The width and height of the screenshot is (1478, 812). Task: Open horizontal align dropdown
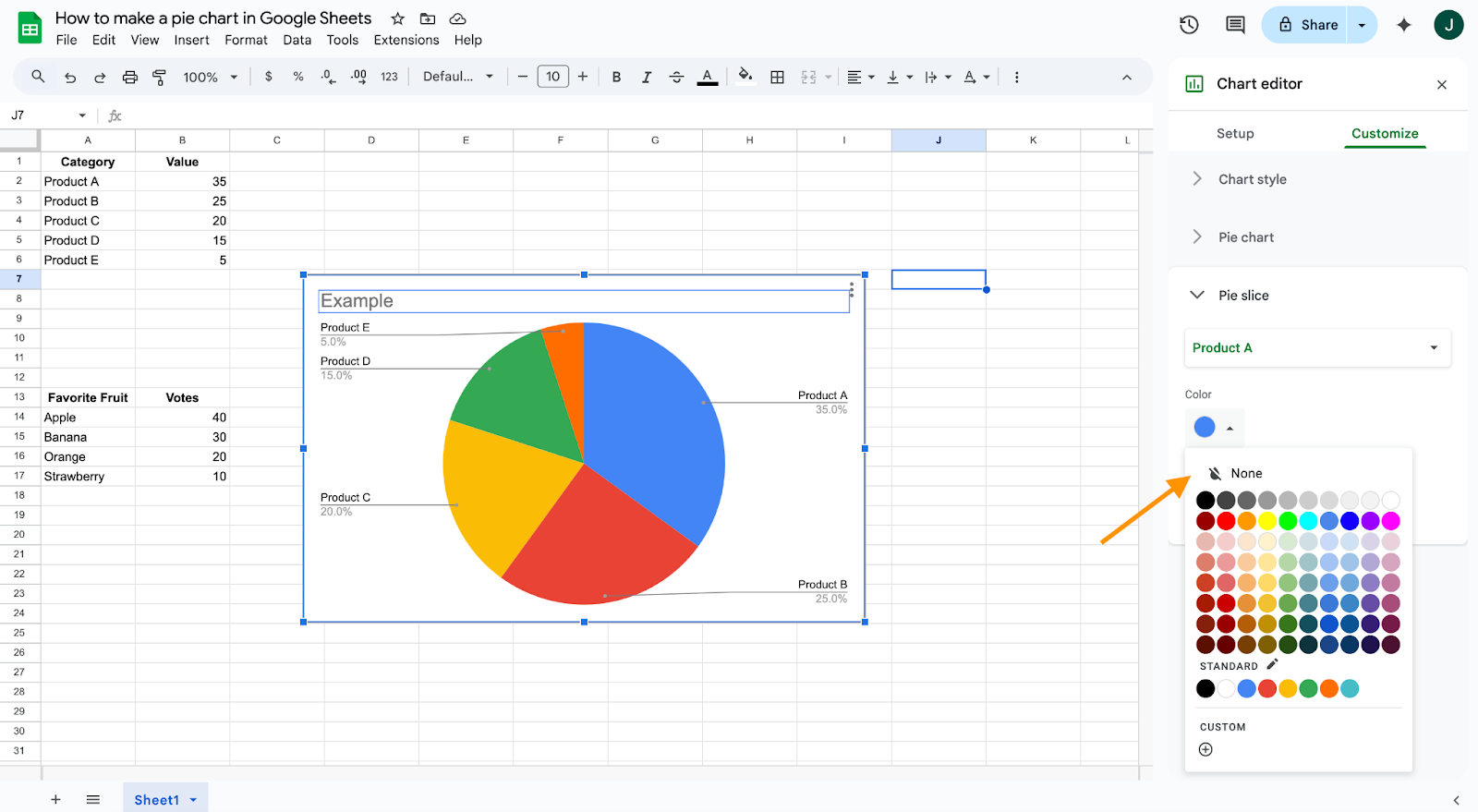pyautogui.click(x=861, y=78)
